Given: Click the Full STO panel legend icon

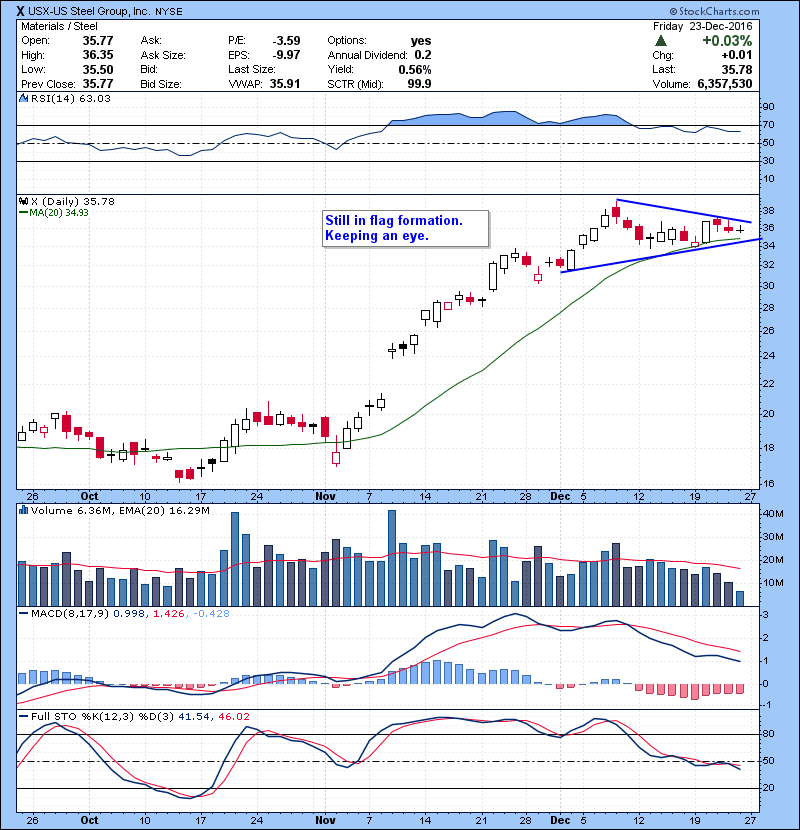Looking at the screenshot, I should tap(23, 716).
